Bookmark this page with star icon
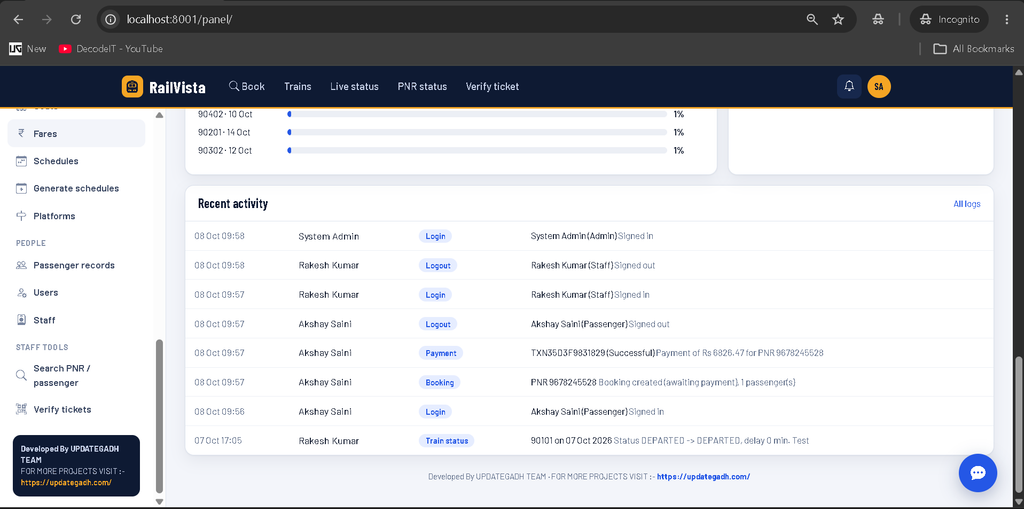 pos(838,20)
